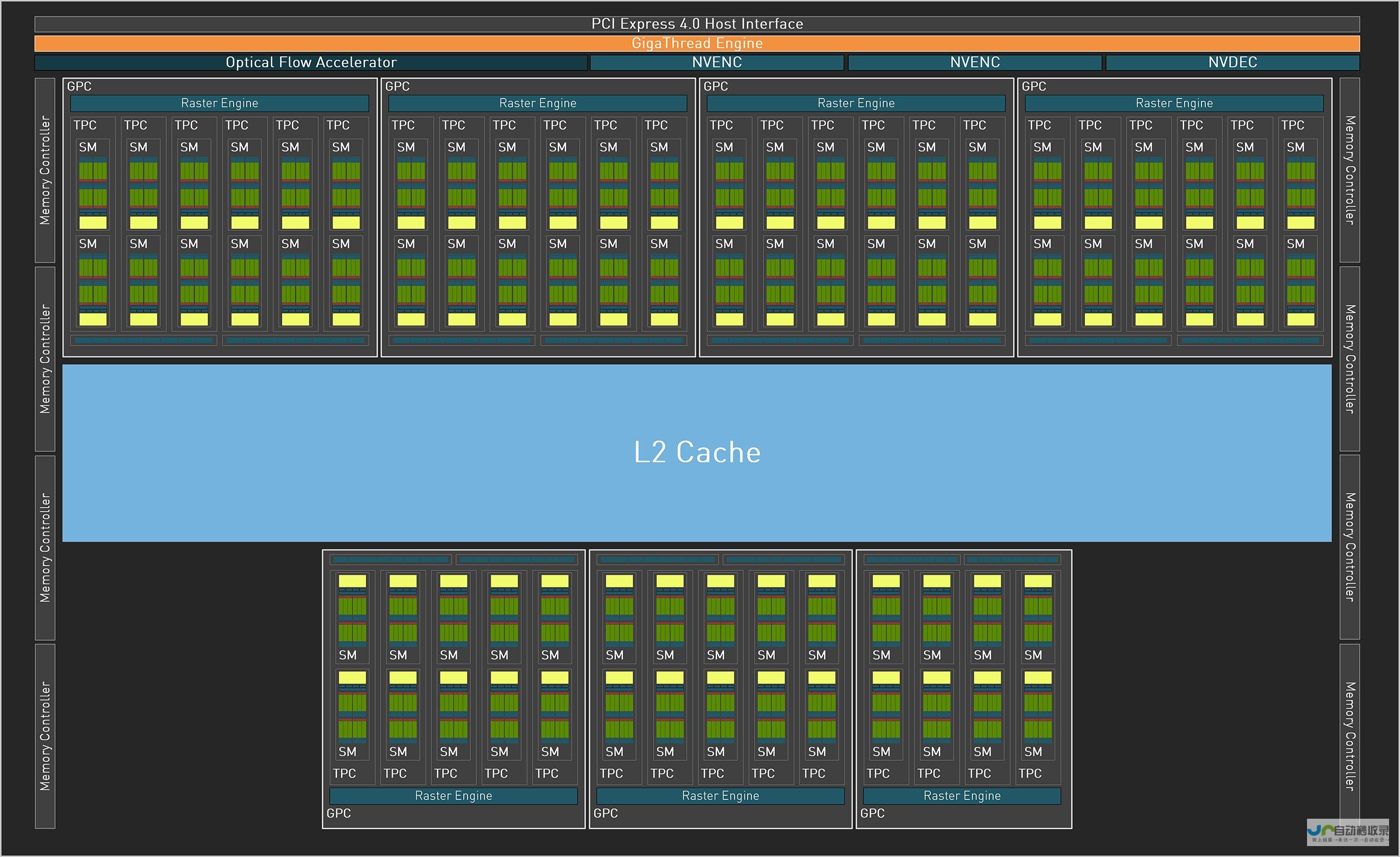The height and width of the screenshot is (857, 1400).
Task: Click Raster Engine in the top-left GPC
Action: point(219,103)
